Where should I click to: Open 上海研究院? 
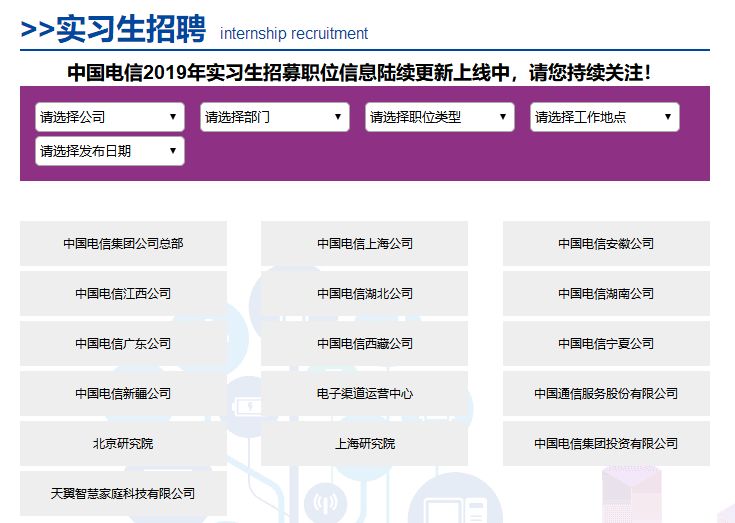[x=365, y=444]
